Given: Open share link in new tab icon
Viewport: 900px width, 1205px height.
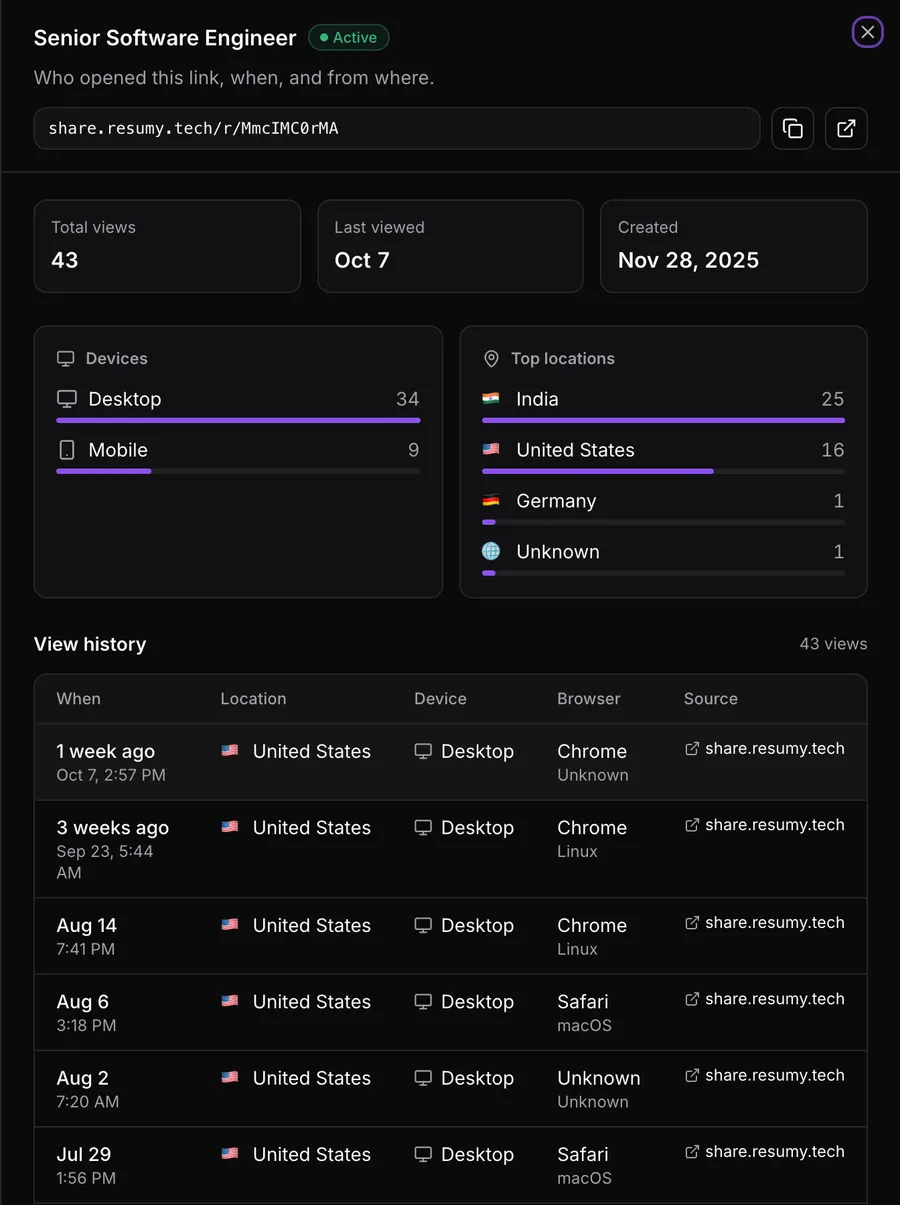Looking at the screenshot, I should [846, 128].
